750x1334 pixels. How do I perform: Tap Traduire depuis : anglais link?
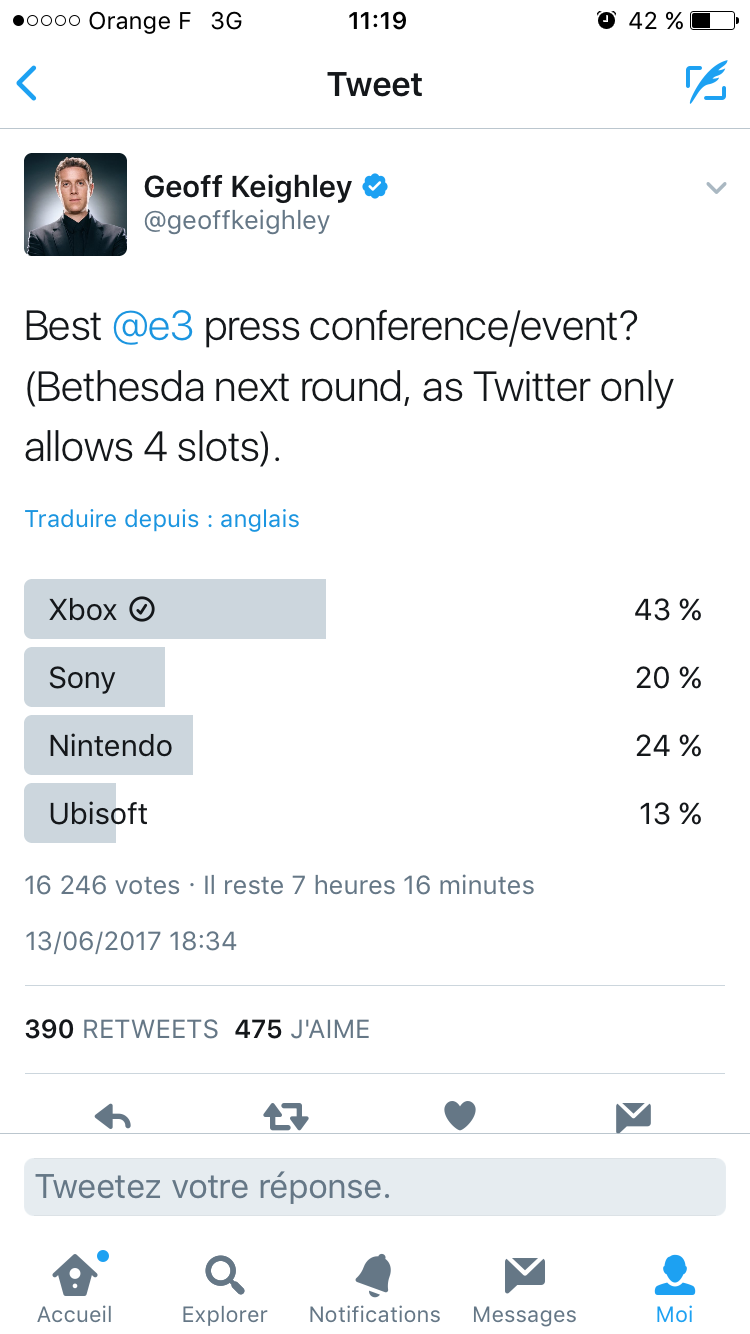[x=162, y=519]
